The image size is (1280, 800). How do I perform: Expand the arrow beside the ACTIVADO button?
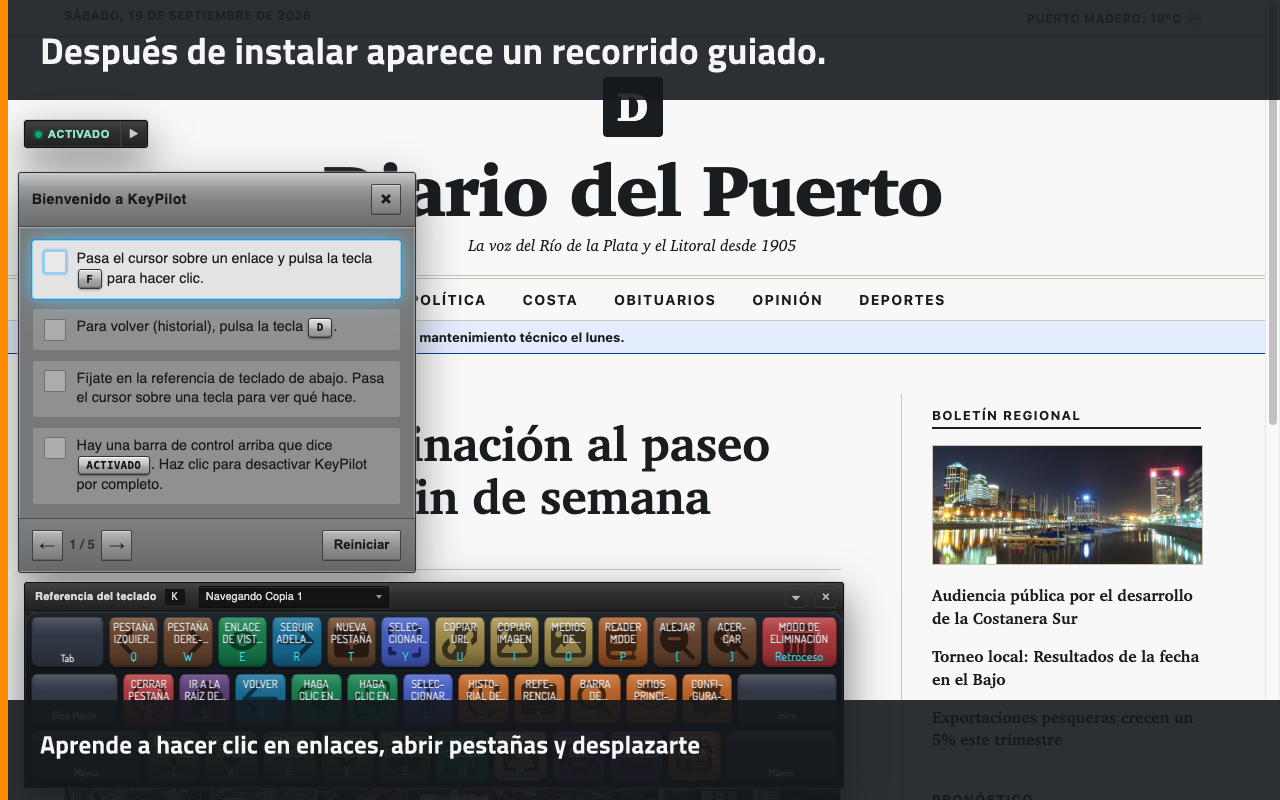pyautogui.click(x=134, y=134)
